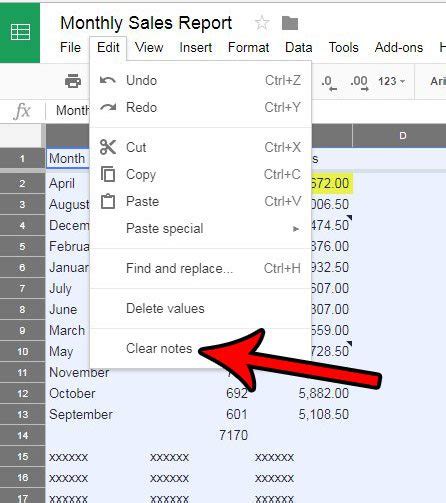446x503 pixels.
Task: Select row 2 header
Action: click(x=22, y=183)
